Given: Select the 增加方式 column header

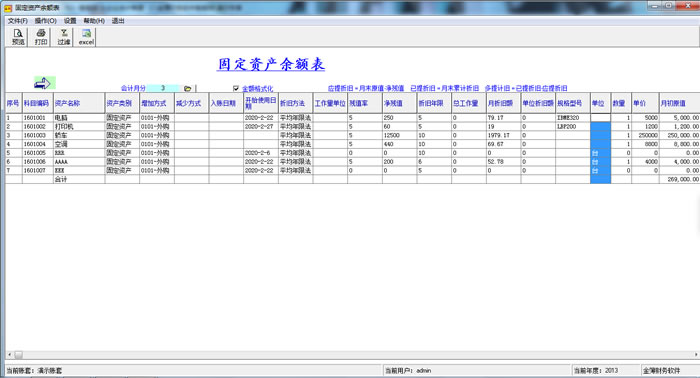Looking at the screenshot, I should [x=157, y=103].
